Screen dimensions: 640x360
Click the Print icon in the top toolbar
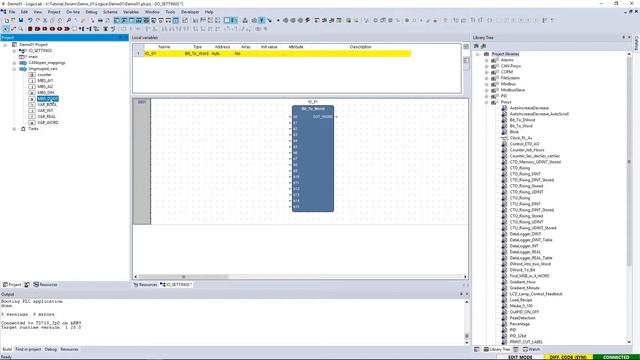coord(100,20)
